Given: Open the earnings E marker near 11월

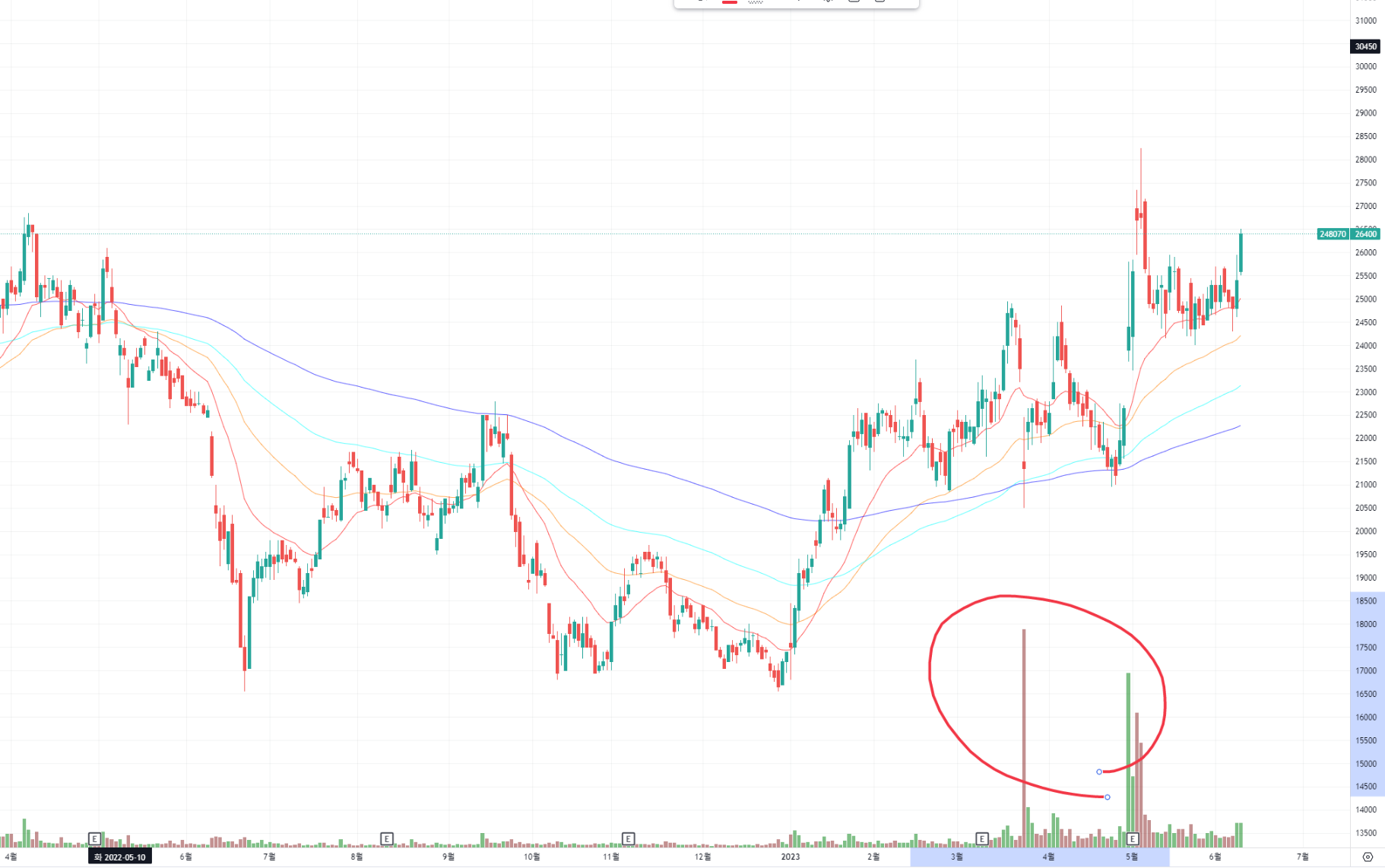Looking at the screenshot, I should 628,838.
